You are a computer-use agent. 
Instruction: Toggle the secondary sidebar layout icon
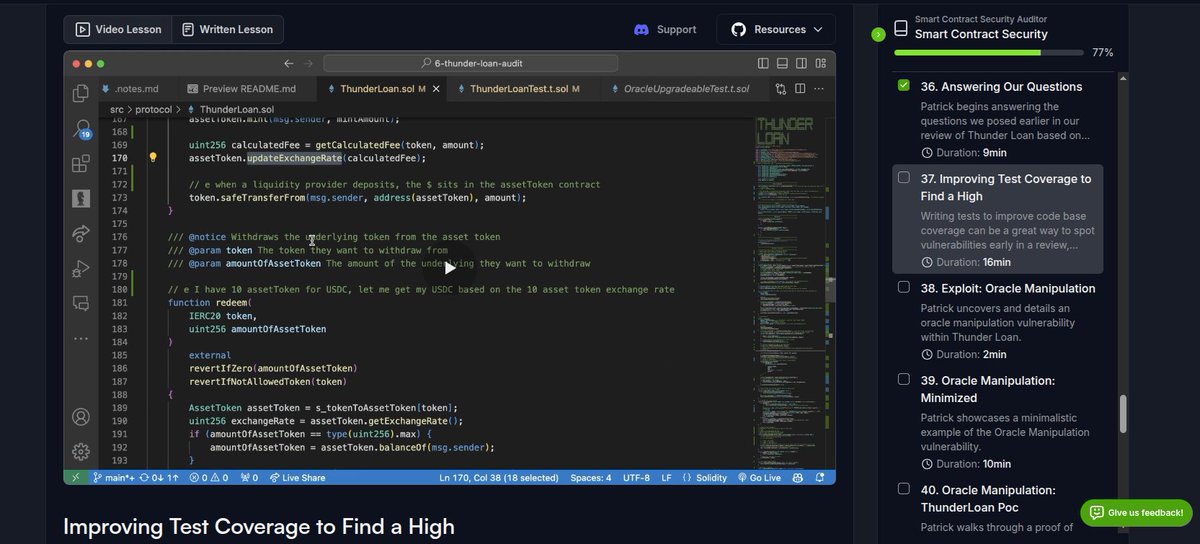click(x=801, y=63)
